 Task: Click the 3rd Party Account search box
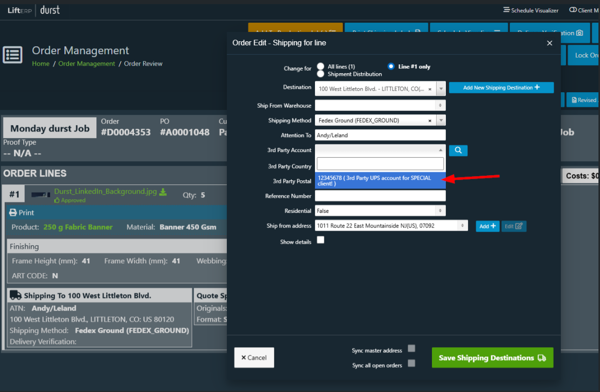point(380,163)
